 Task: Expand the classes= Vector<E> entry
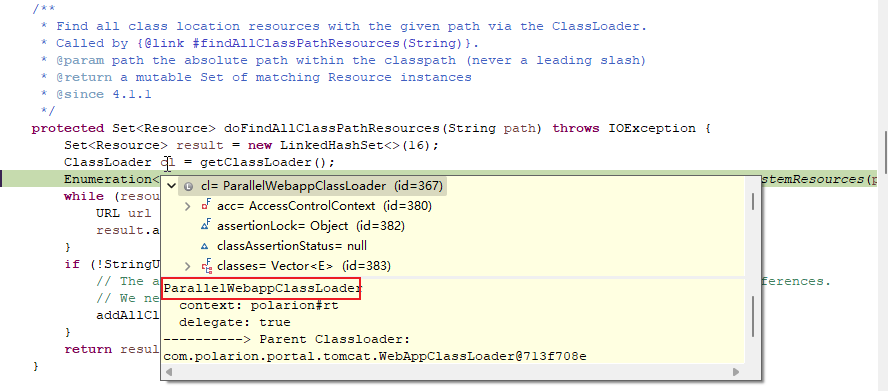pyautogui.click(x=188, y=266)
